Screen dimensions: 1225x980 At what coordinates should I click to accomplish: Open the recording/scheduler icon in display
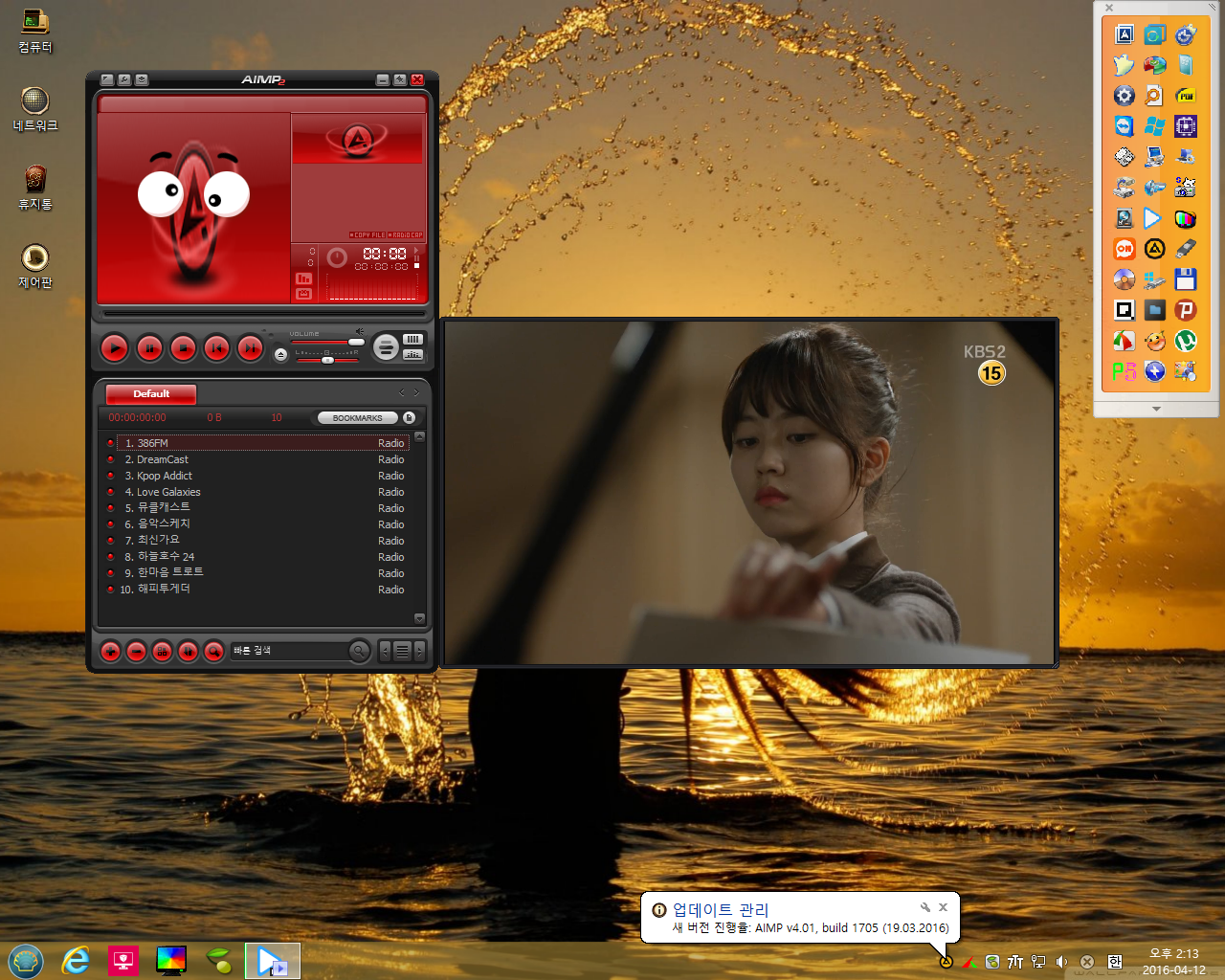point(303,293)
